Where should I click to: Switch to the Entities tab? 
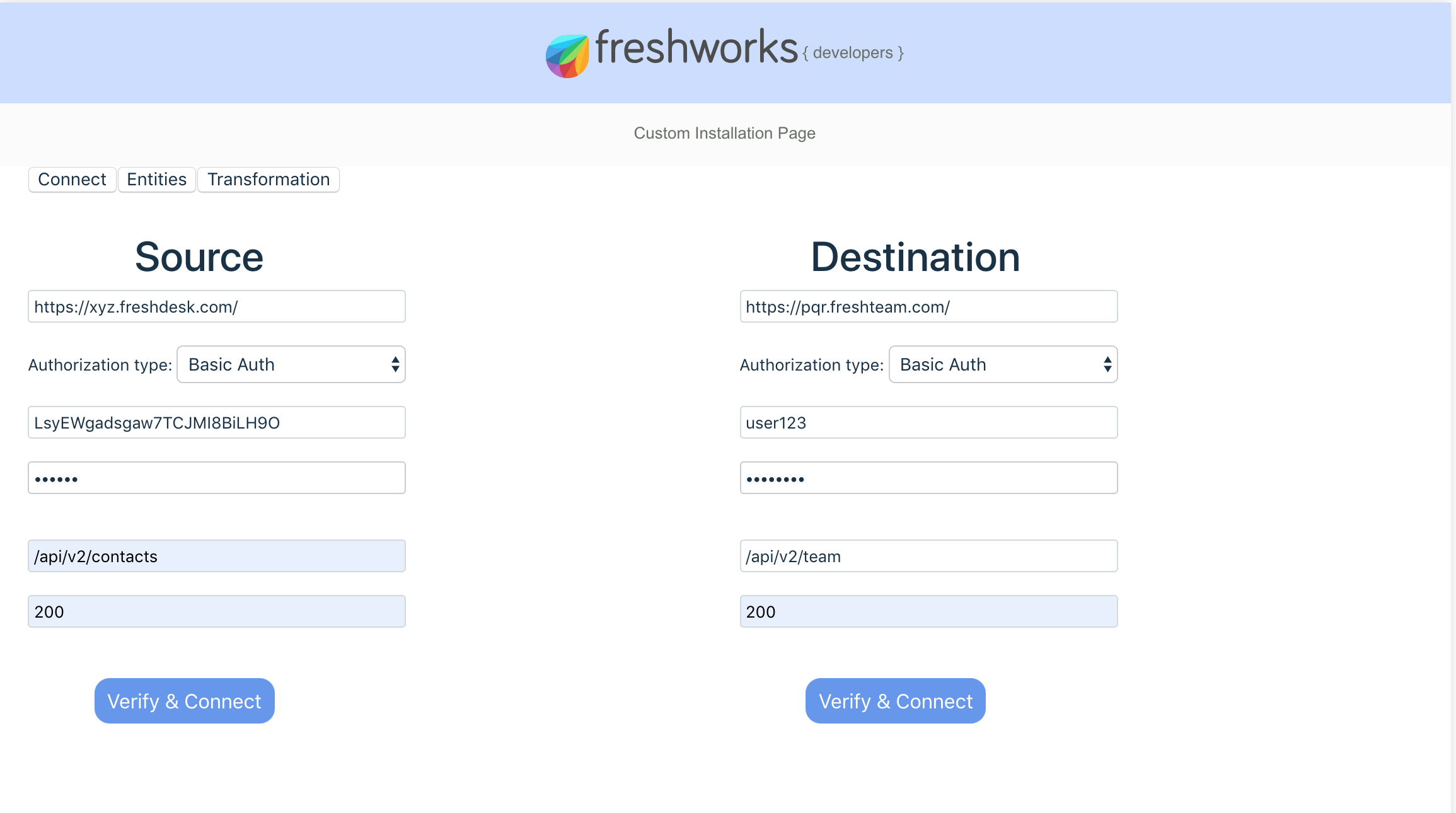[156, 179]
